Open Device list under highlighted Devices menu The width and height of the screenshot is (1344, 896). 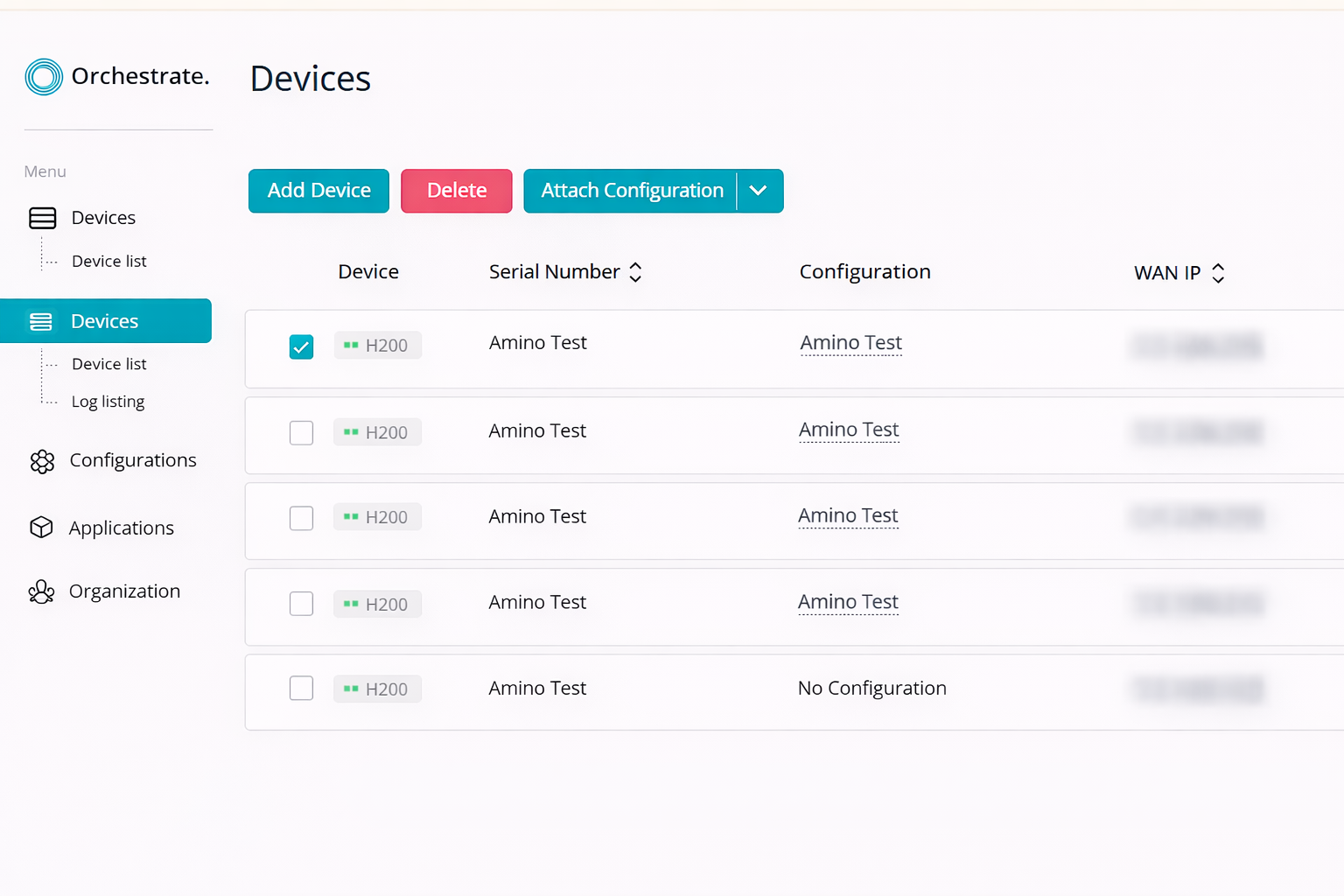108,364
